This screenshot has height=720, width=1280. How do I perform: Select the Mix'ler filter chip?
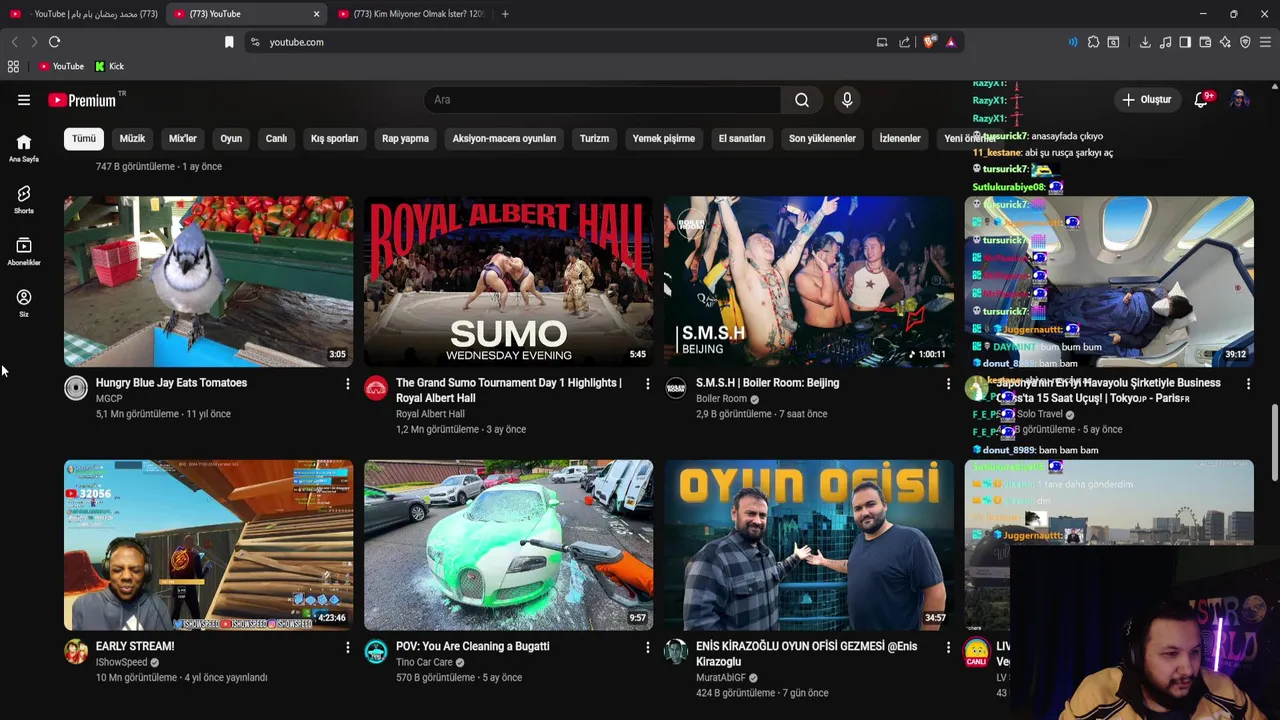pyautogui.click(x=183, y=139)
